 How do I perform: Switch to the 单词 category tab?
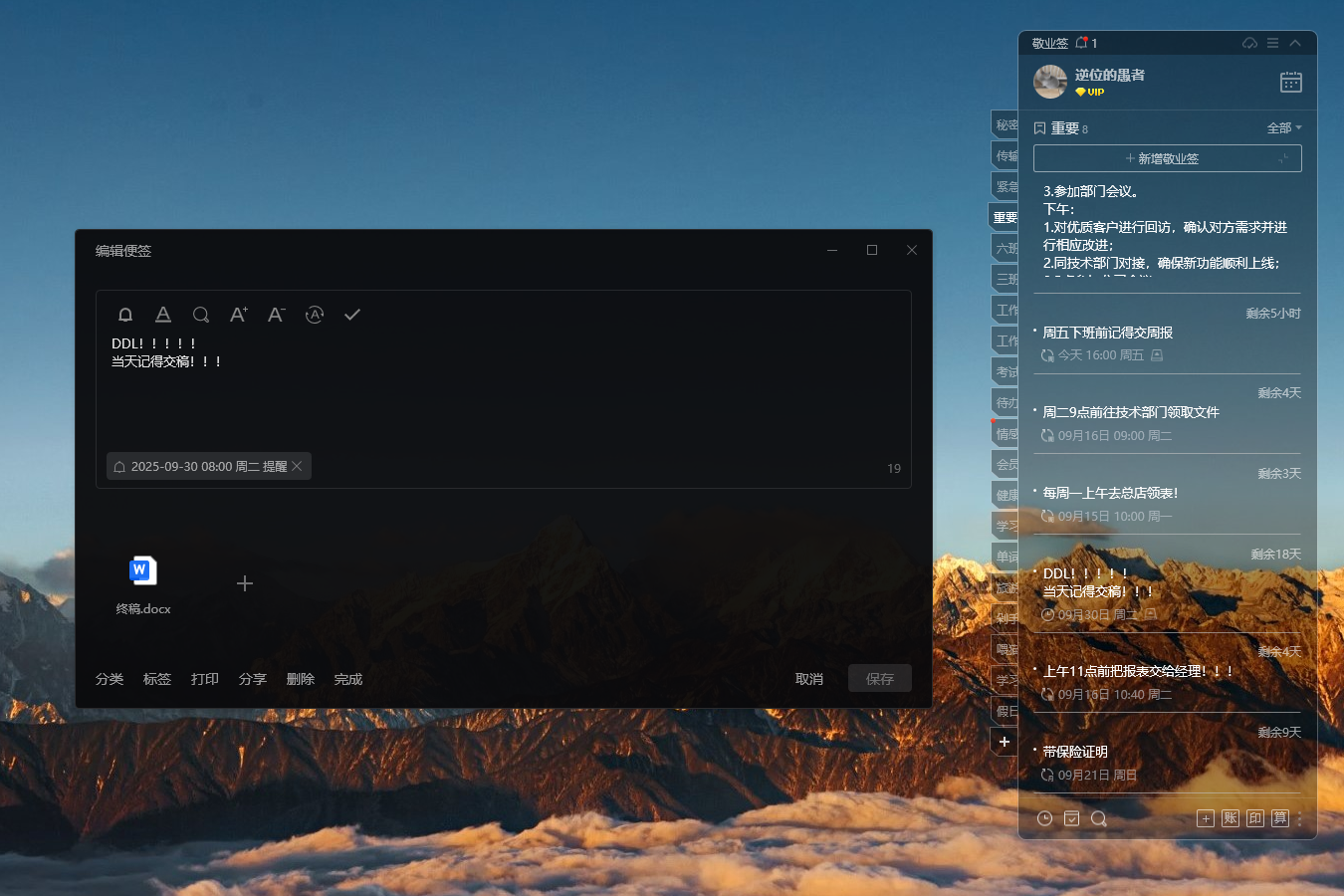coord(1006,557)
